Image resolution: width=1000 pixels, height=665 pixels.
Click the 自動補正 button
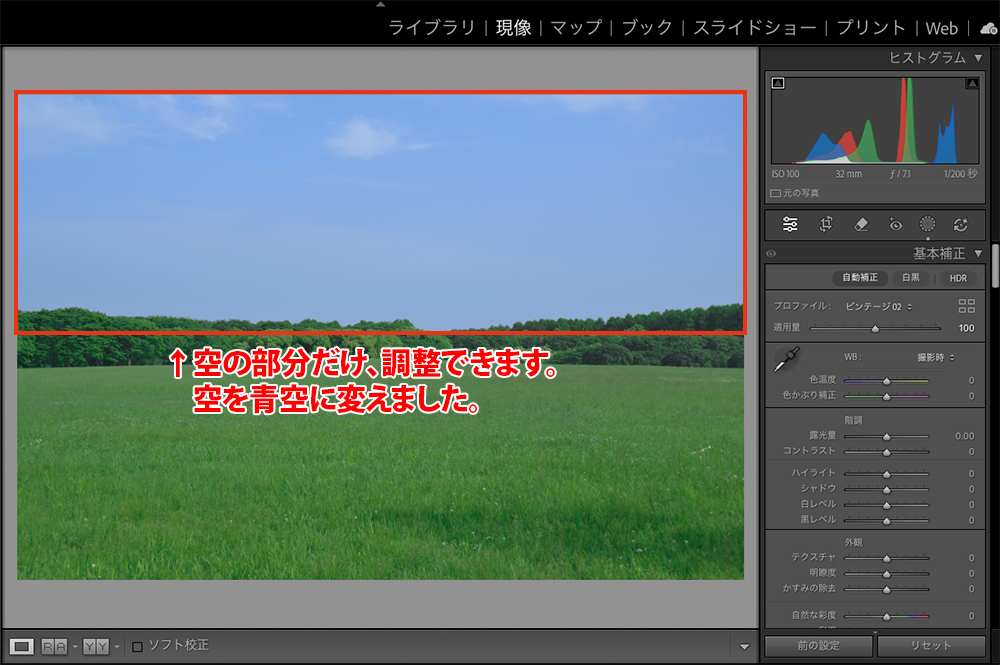click(862, 278)
